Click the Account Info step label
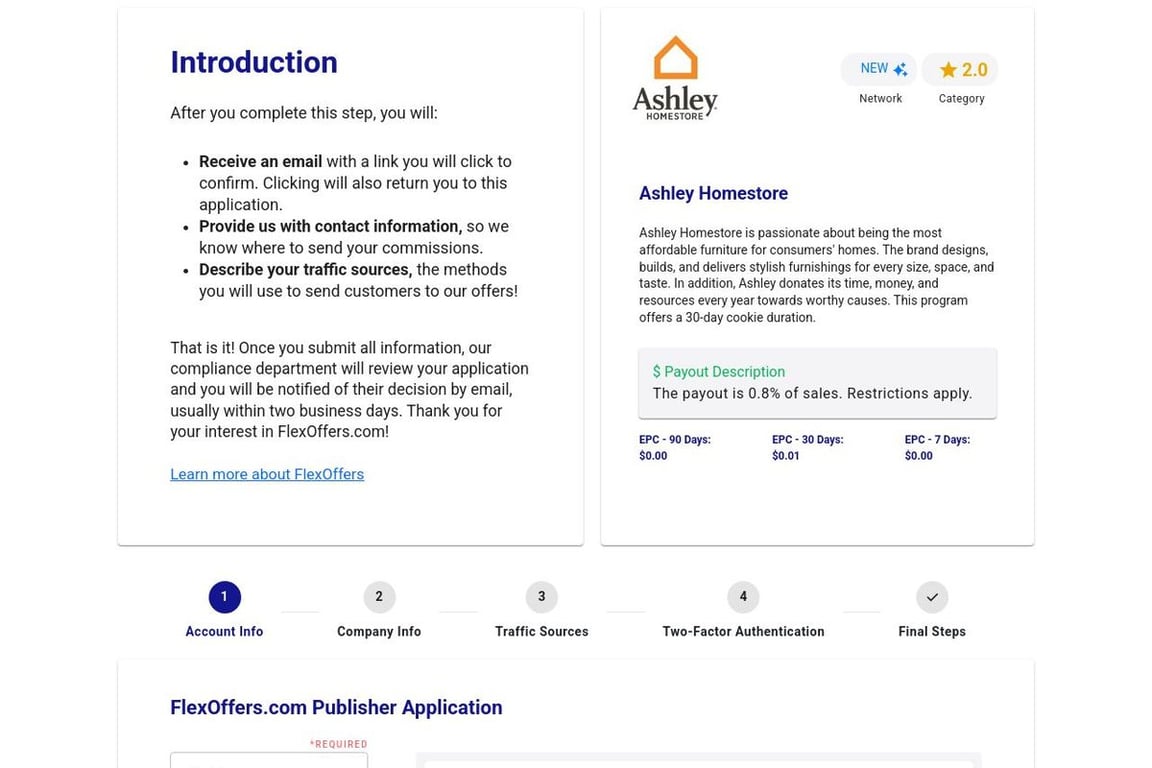Image resolution: width=1152 pixels, height=768 pixels. point(224,631)
